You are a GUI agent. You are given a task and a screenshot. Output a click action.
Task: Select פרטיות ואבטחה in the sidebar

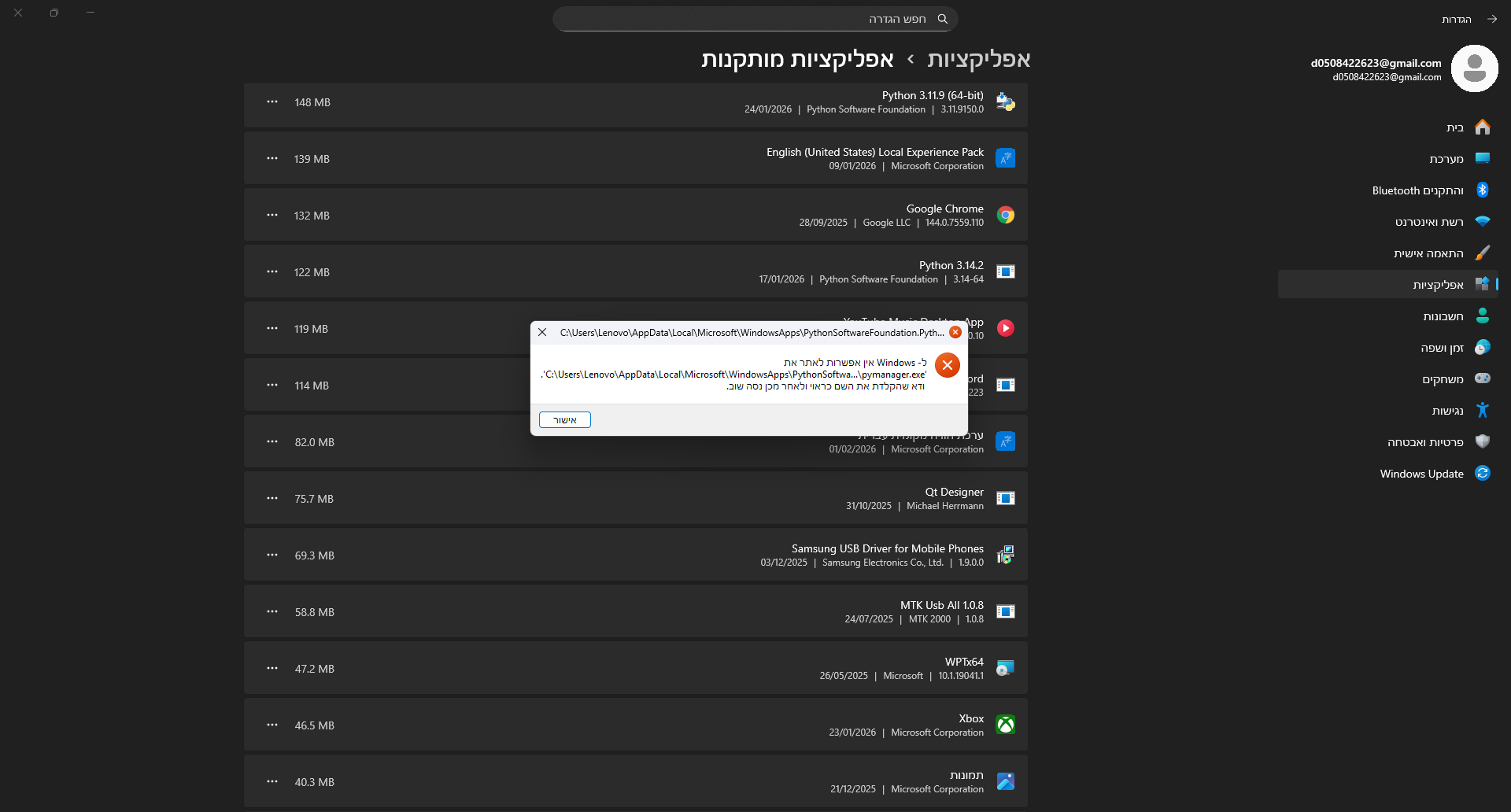coord(1424,441)
